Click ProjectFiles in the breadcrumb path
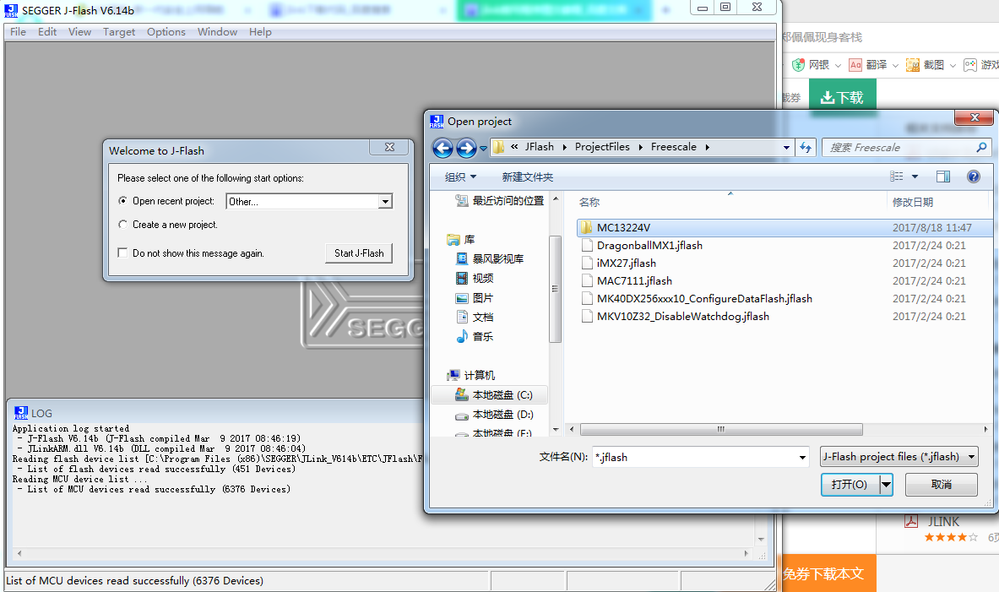Viewport: 999px width, 592px height. (x=602, y=147)
